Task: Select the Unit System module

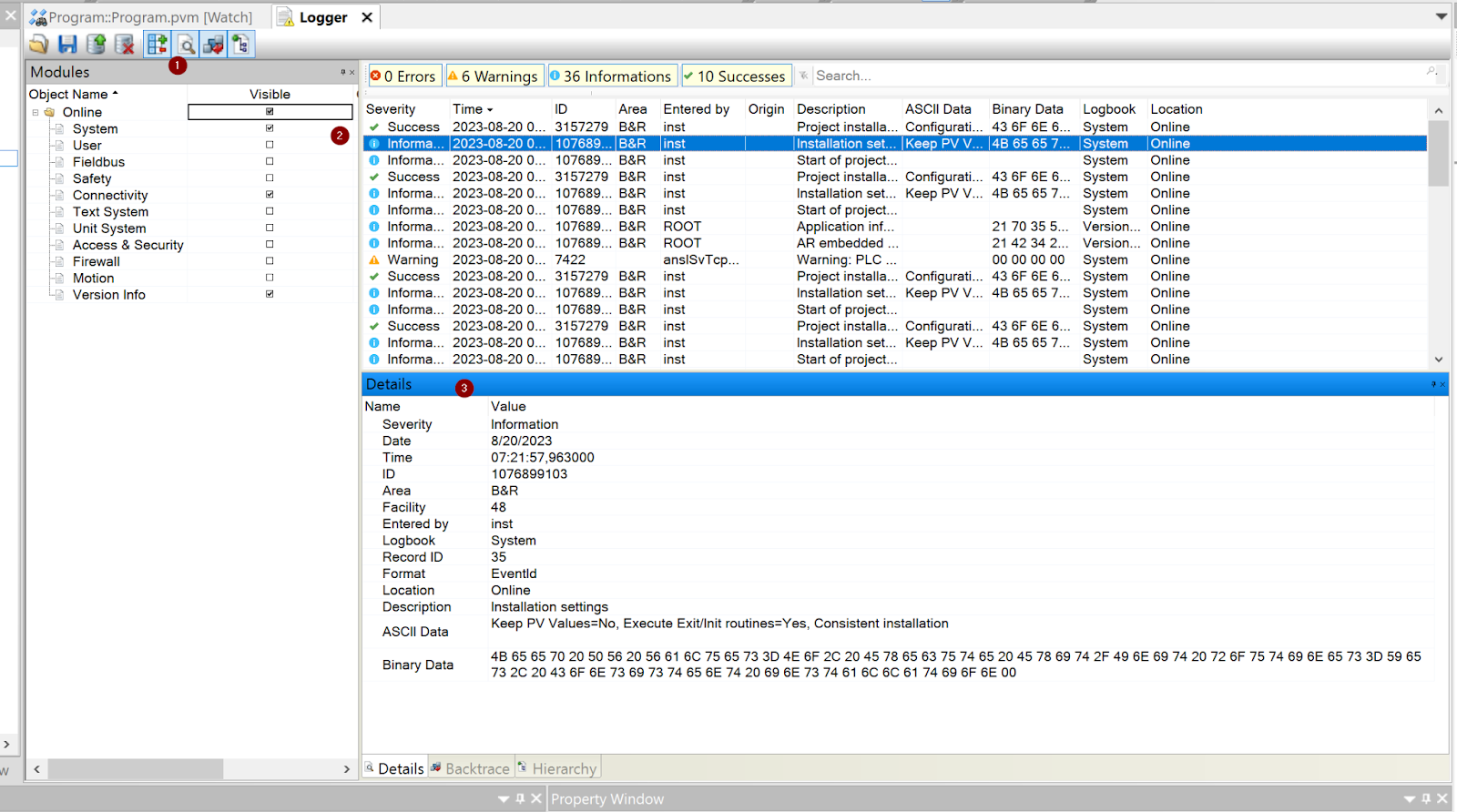Action: click(109, 228)
